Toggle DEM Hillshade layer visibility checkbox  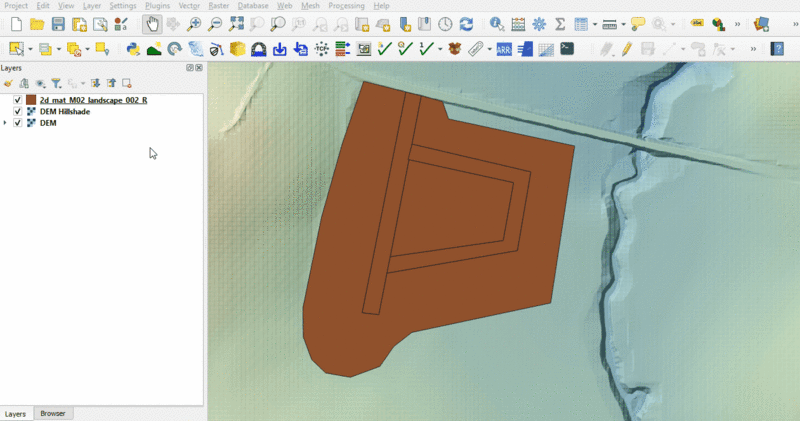pyautogui.click(x=18, y=112)
